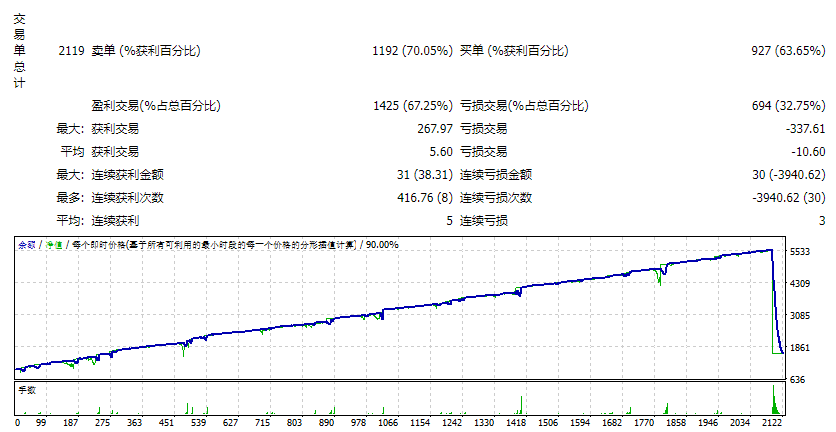Click the 交易单总计 row label

tap(19, 51)
